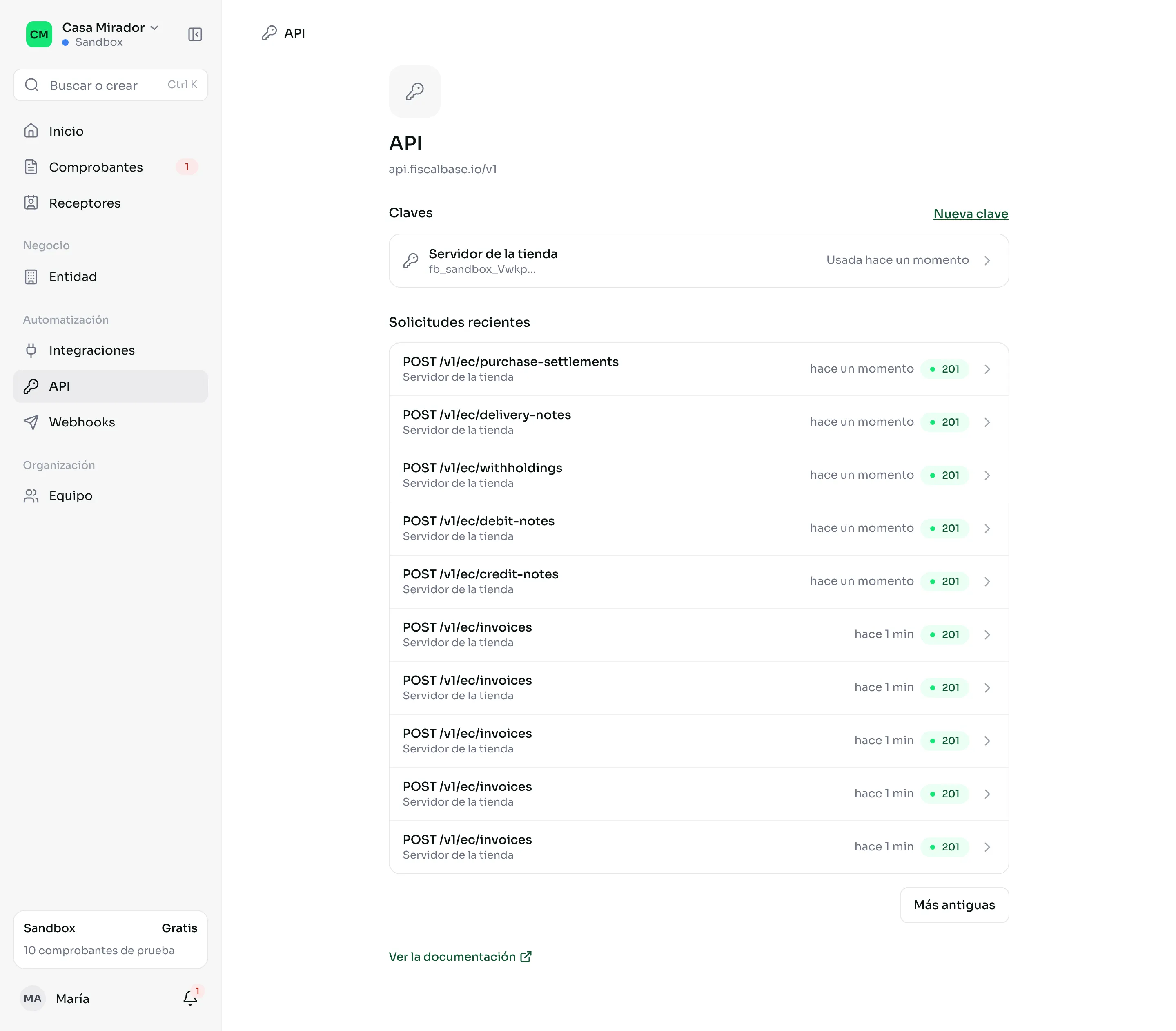1176x1031 pixels.
Task: Click Nueva clave link
Action: pyautogui.click(x=971, y=214)
